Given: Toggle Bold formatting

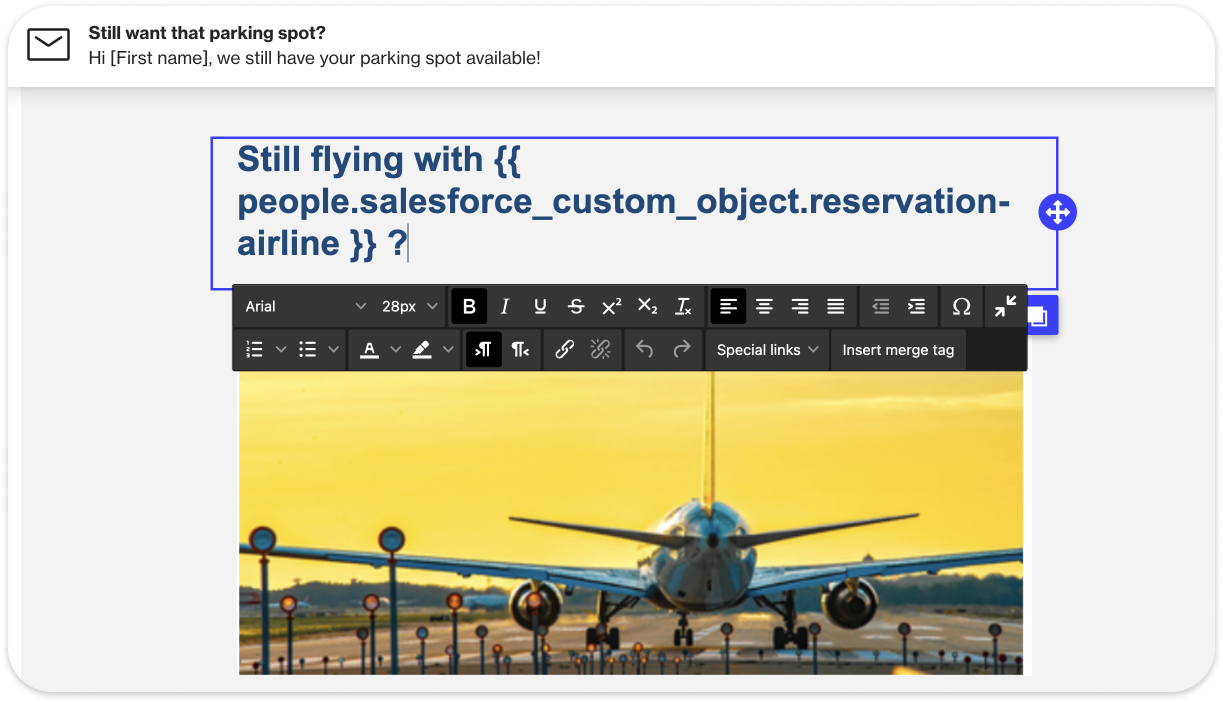Looking at the screenshot, I should 469,306.
